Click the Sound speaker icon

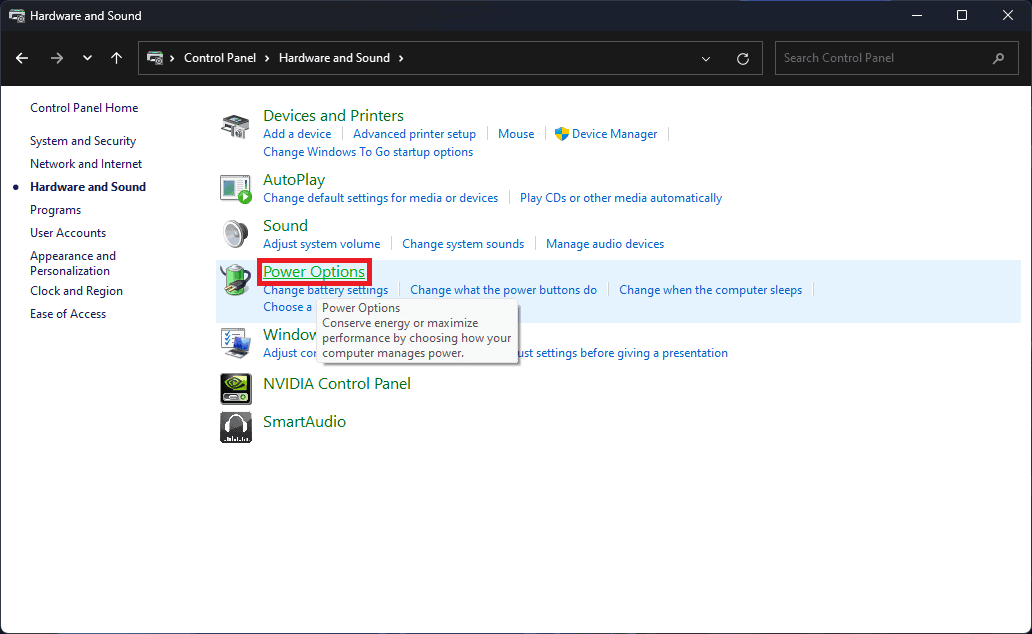click(235, 234)
